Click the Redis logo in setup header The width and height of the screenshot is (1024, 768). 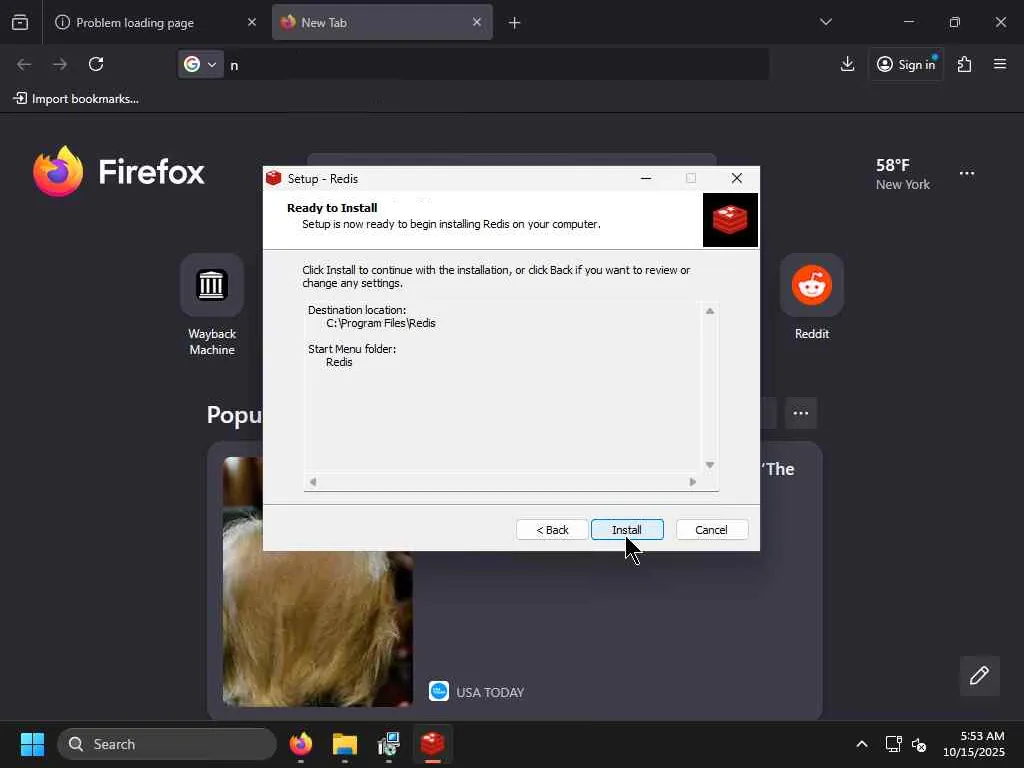730,220
